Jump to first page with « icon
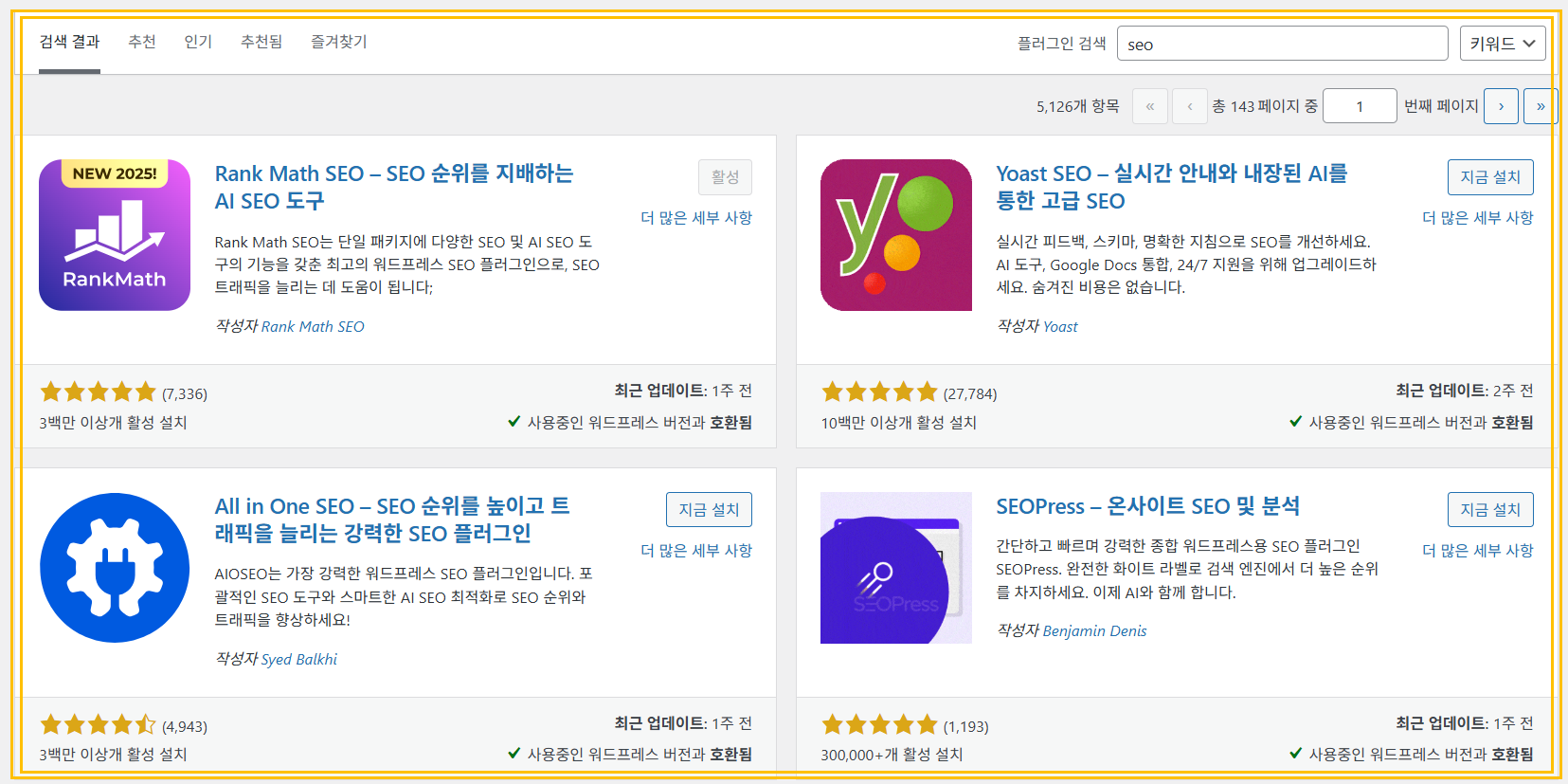1568x784 pixels. (1149, 105)
